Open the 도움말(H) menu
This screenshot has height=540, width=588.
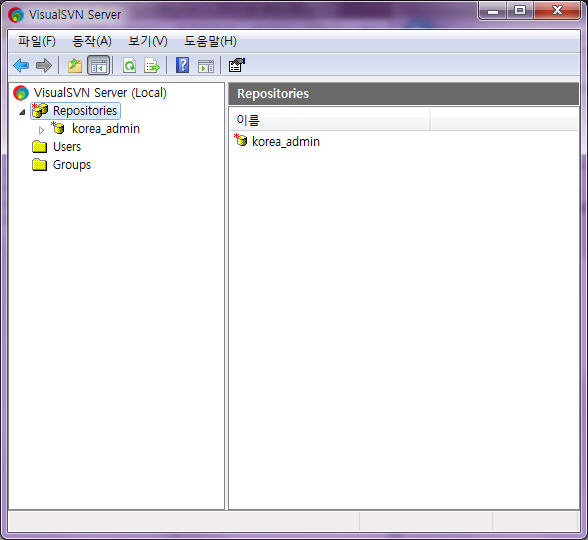[210, 41]
